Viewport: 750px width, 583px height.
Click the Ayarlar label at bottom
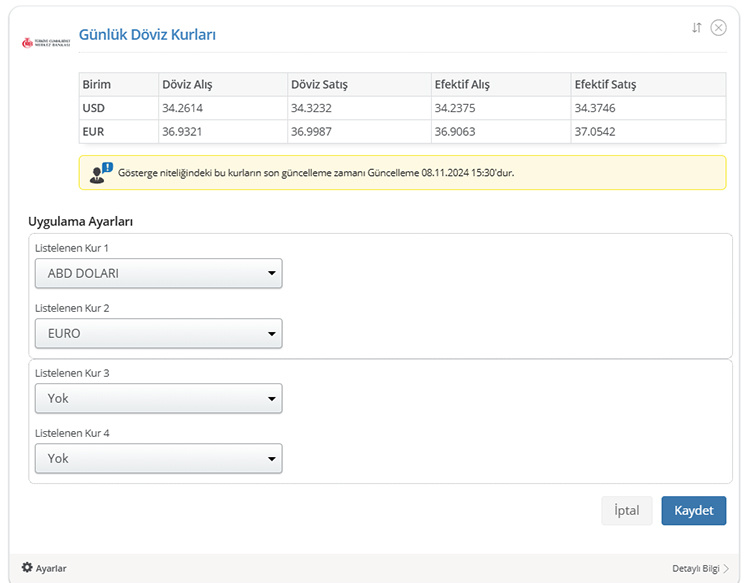point(51,568)
